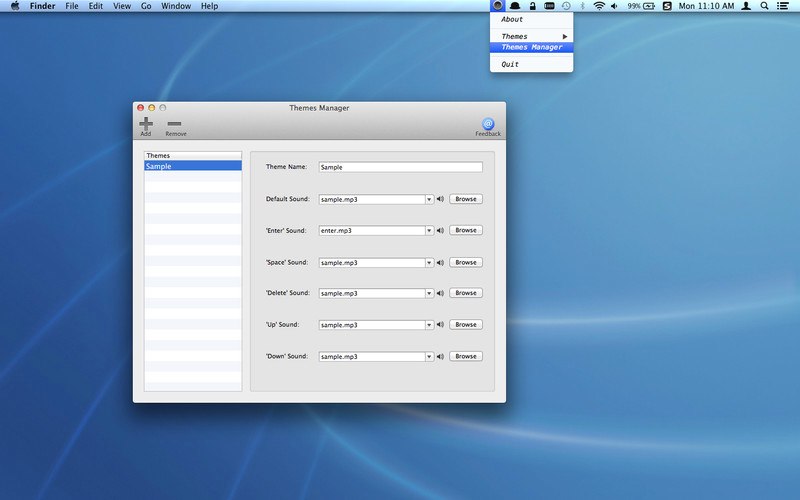800x500 pixels.
Task: Select Themes Manager in the menu
Action: [531, 47]
